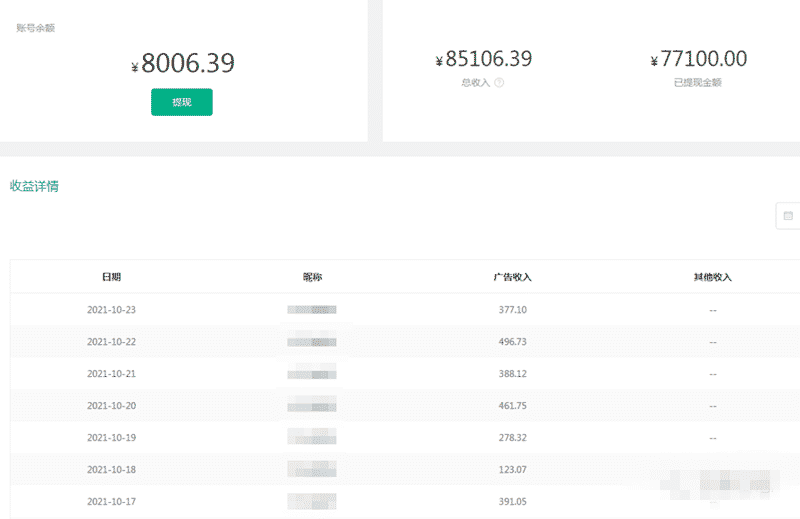The height and width of the screenshot is (519, 800).
Task: Click the account balance amount 8006.39
Action: pos(183,63)
